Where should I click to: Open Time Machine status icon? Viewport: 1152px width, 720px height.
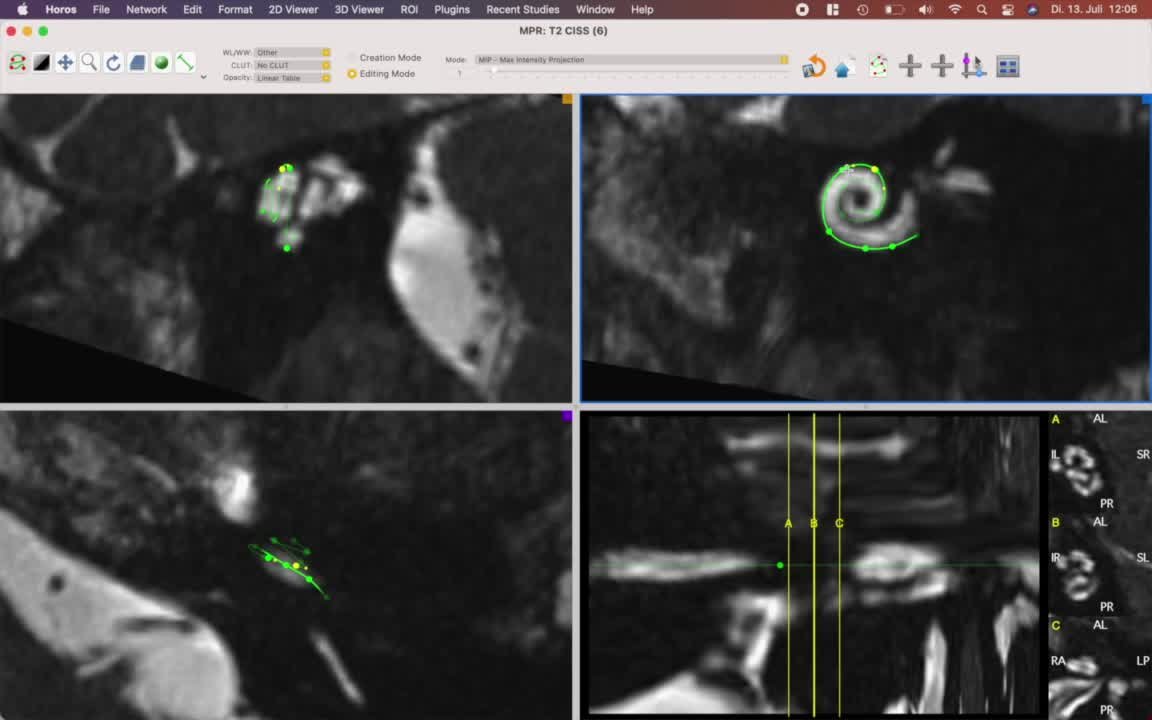[863, 10]
